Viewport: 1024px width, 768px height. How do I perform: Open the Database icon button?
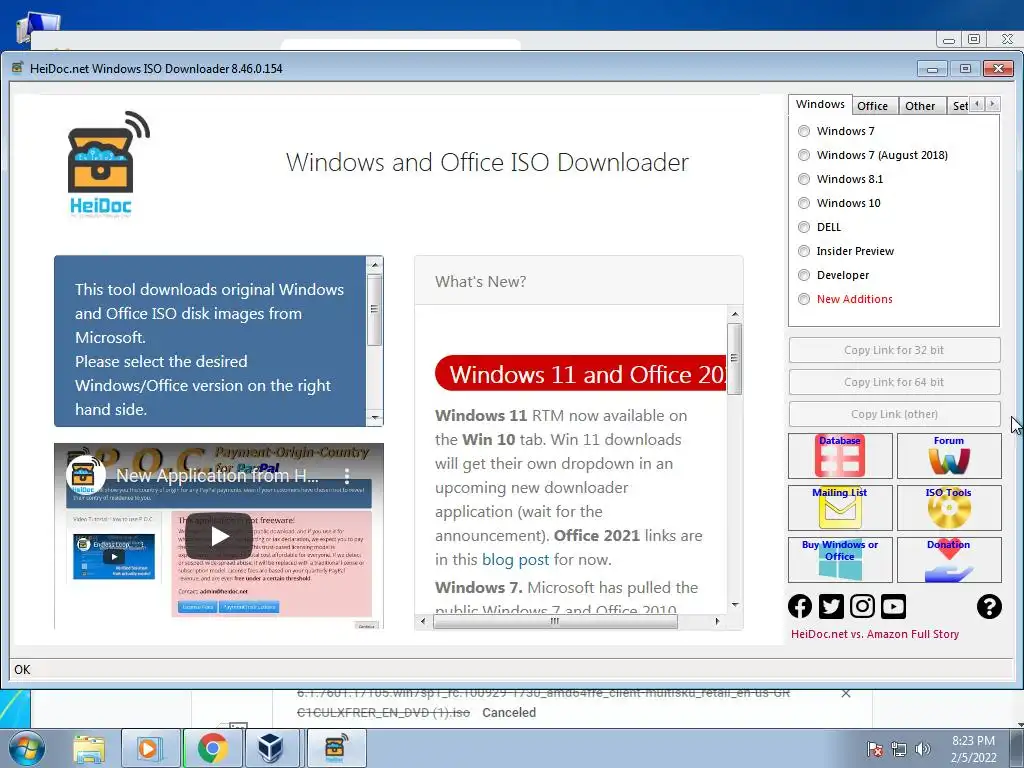tap(840, 456)
